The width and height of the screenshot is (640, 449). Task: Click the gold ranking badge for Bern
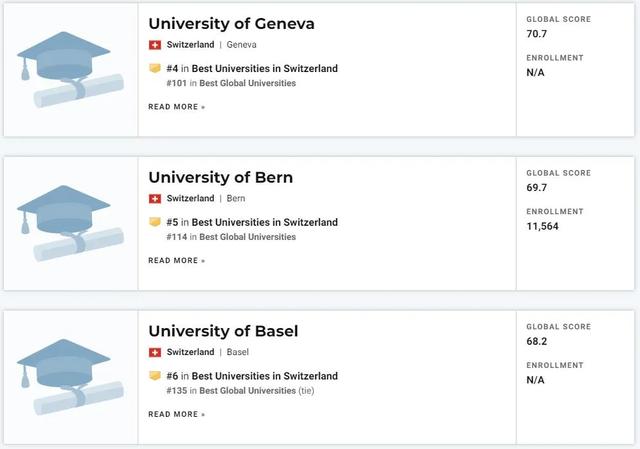click(155, 222)
